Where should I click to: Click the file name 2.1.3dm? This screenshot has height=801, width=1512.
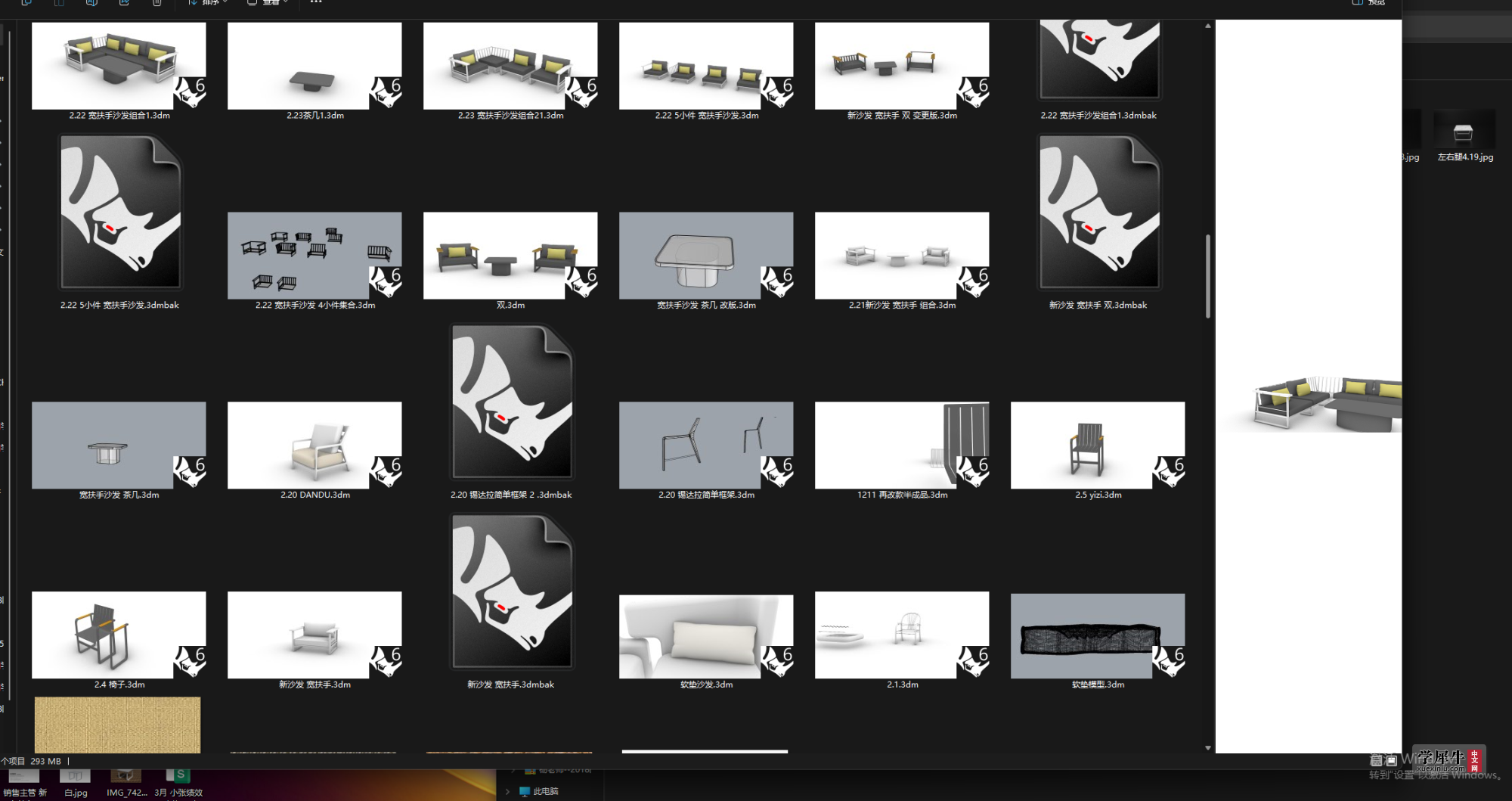click(903, 685)
